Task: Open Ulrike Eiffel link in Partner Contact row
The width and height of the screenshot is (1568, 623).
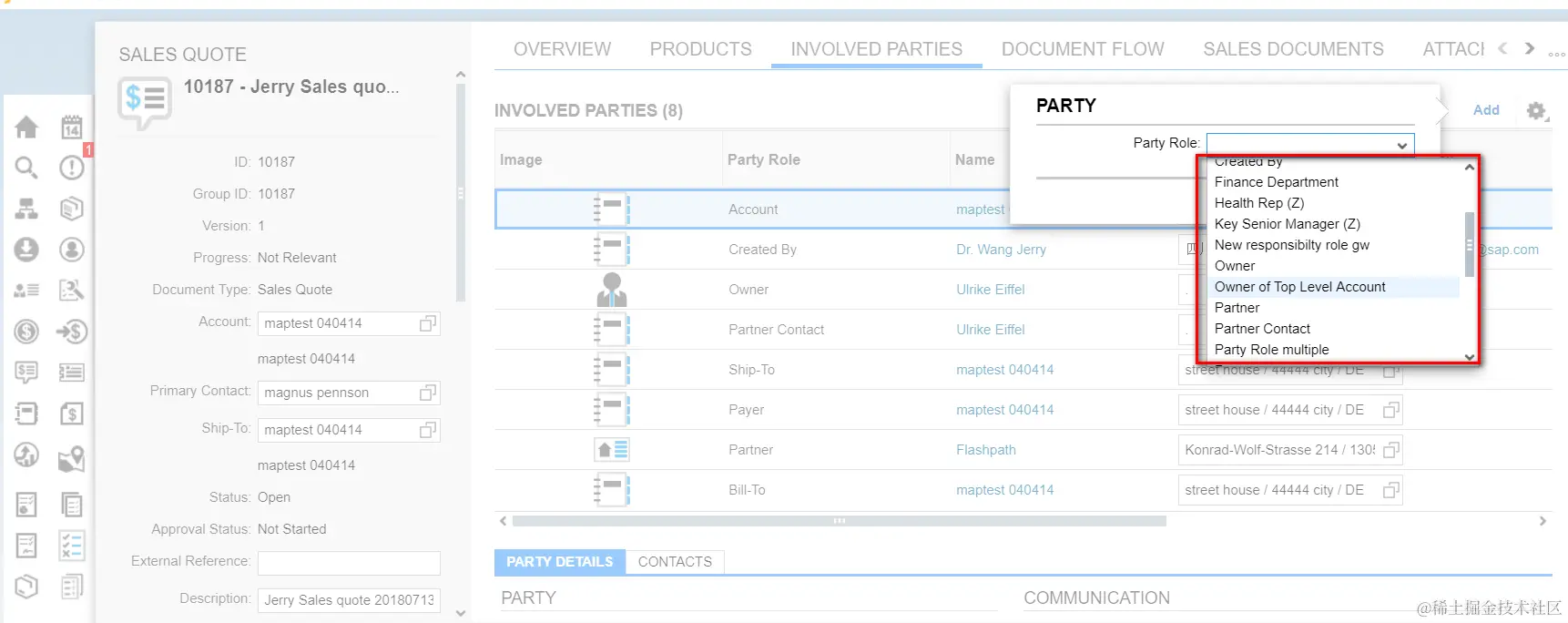Action: tap(990, 330)
